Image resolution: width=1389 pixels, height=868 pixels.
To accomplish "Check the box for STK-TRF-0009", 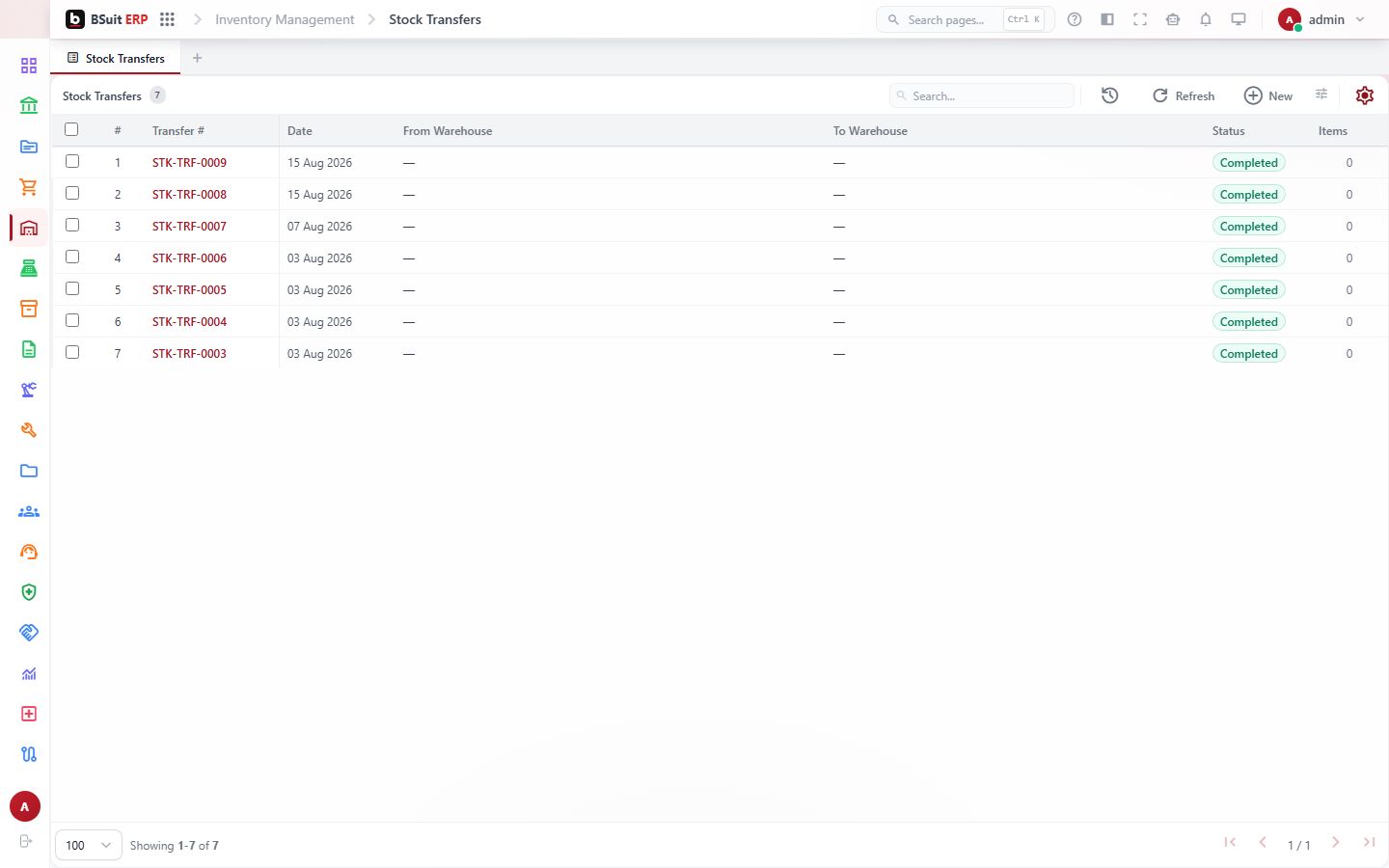I will click(72, 161).
